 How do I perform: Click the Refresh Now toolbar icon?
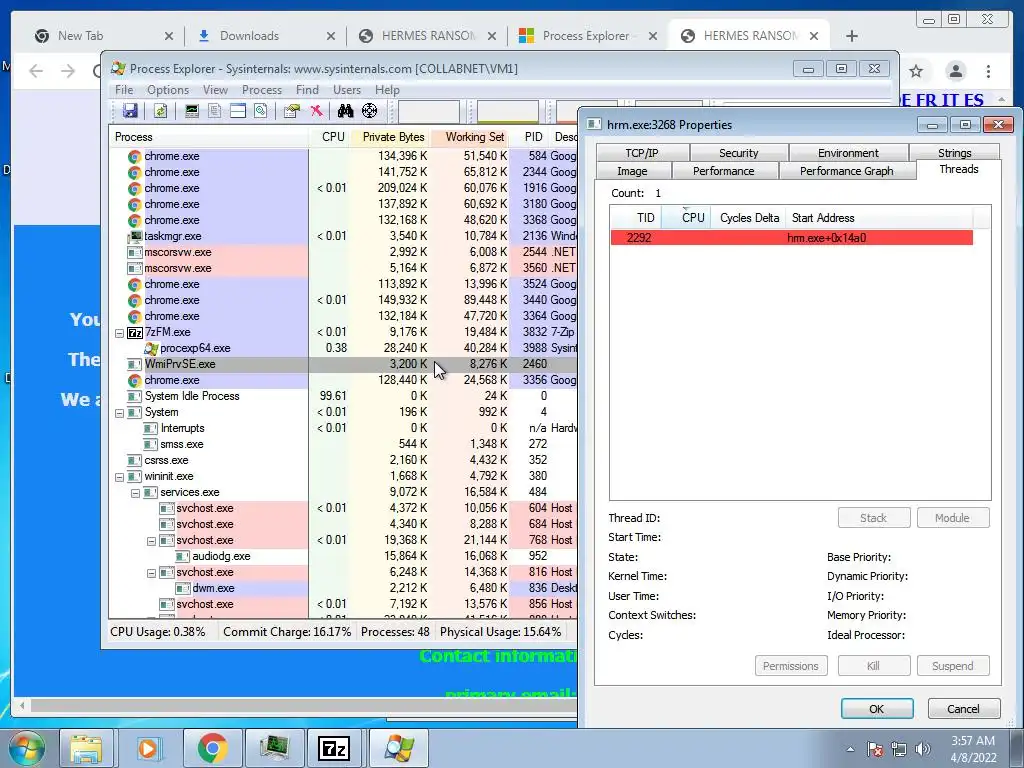tap(160, 110)
